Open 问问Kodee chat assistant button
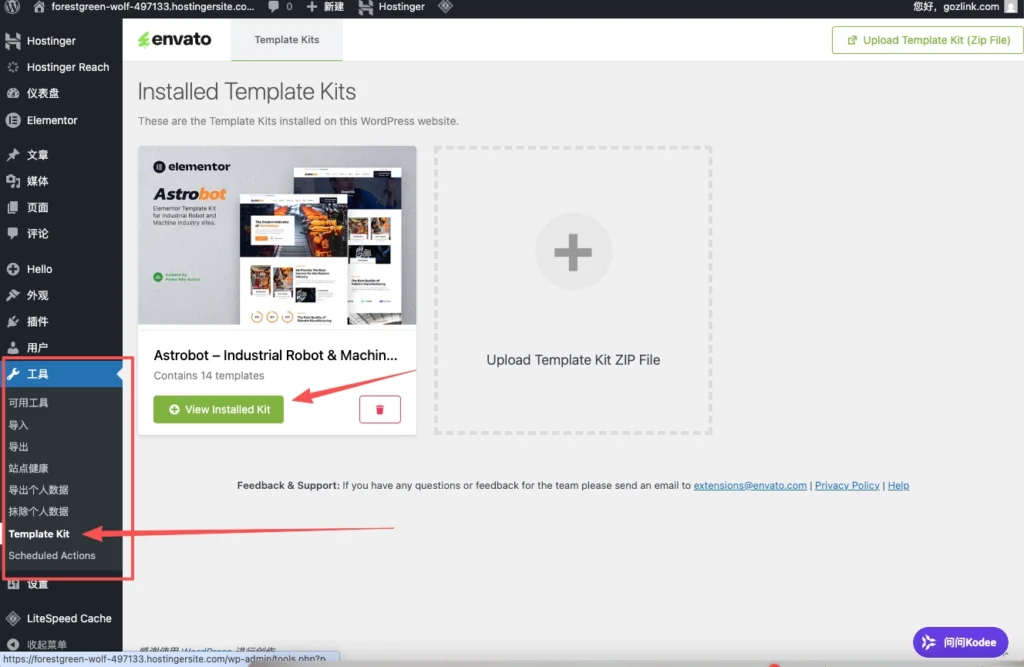The width and height of the screenshot is (1024, 667). pos(959,642)
